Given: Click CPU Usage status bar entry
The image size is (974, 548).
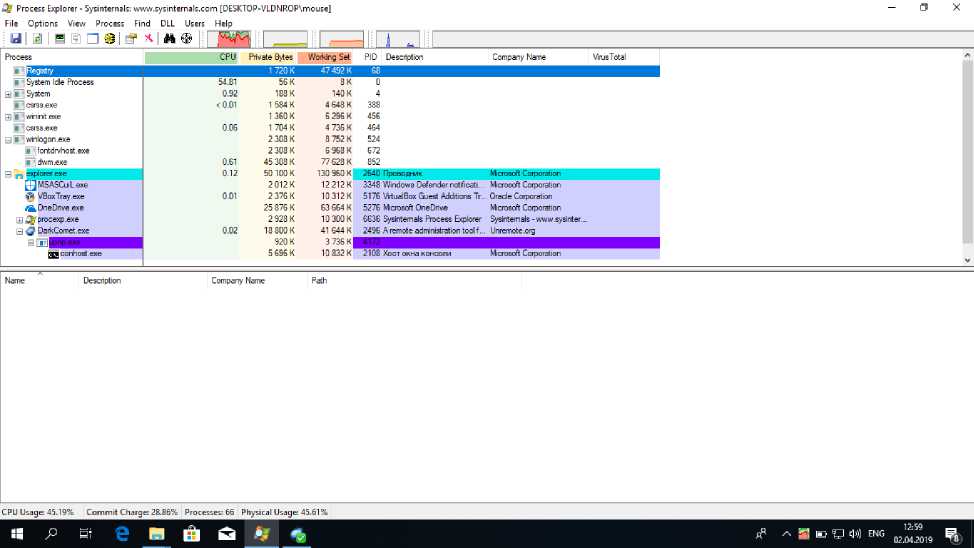Looking at the screenshot, I should click(39, 512).
